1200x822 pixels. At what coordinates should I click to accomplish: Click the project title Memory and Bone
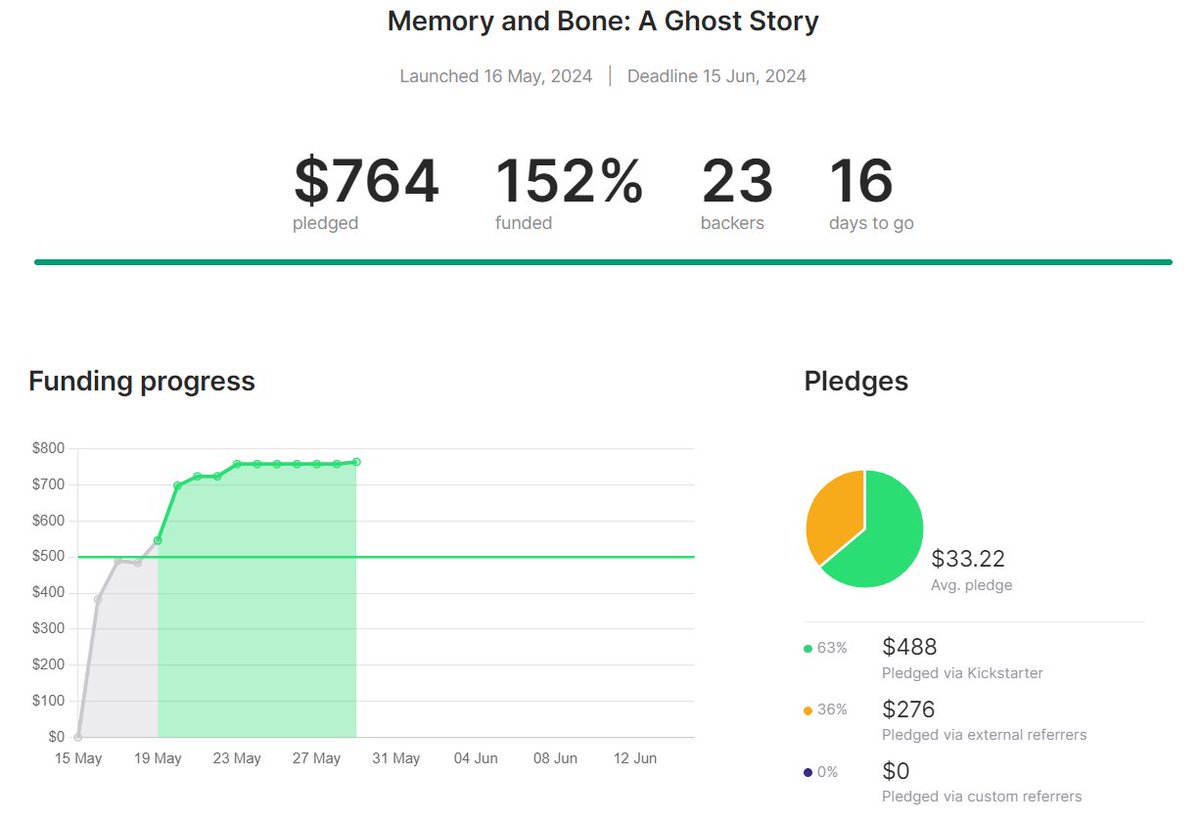click(603, 21)
